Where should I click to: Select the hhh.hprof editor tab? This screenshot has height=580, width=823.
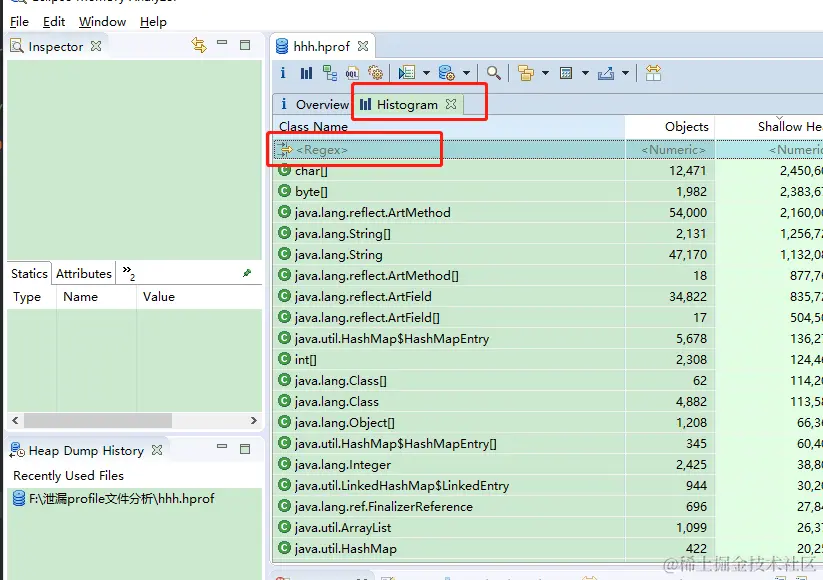click(x=321, y=47)
